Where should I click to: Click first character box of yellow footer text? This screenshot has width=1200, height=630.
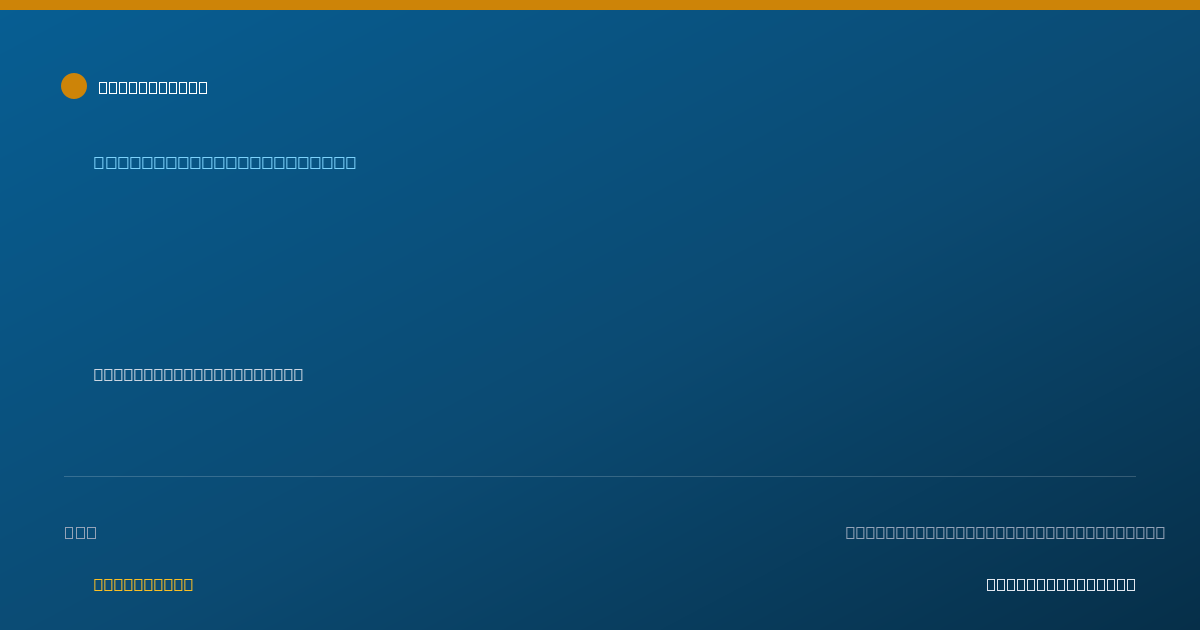[x=99, y=584]
